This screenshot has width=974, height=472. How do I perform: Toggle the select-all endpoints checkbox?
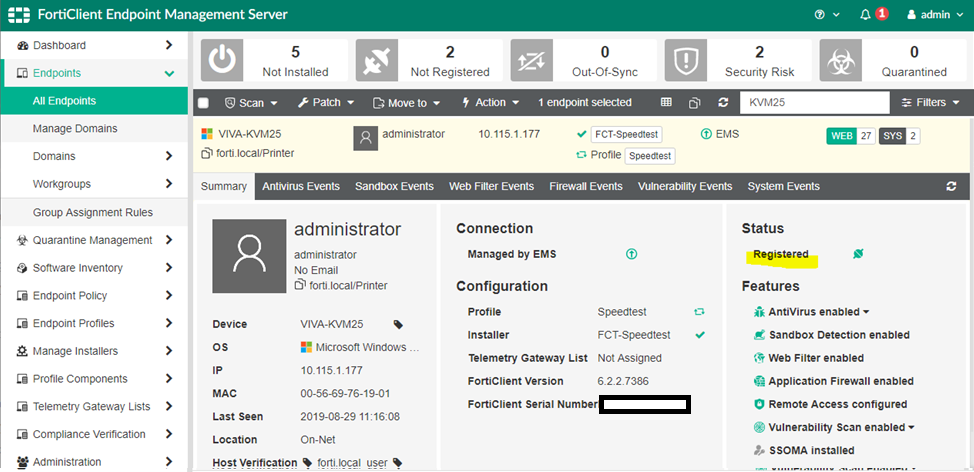pyautogui.click(x=204, y=103)
